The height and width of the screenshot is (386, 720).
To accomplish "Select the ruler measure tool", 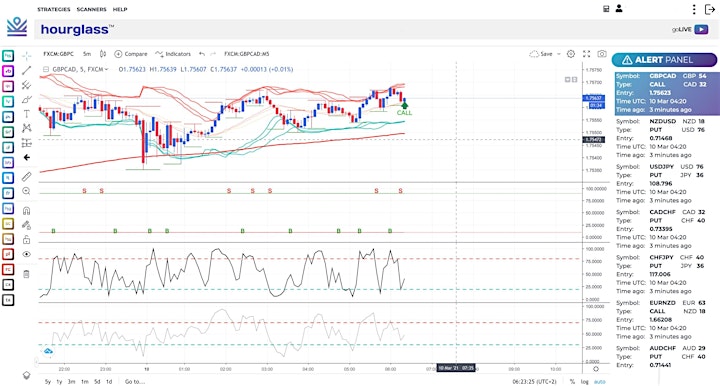I will coord(27,176).
